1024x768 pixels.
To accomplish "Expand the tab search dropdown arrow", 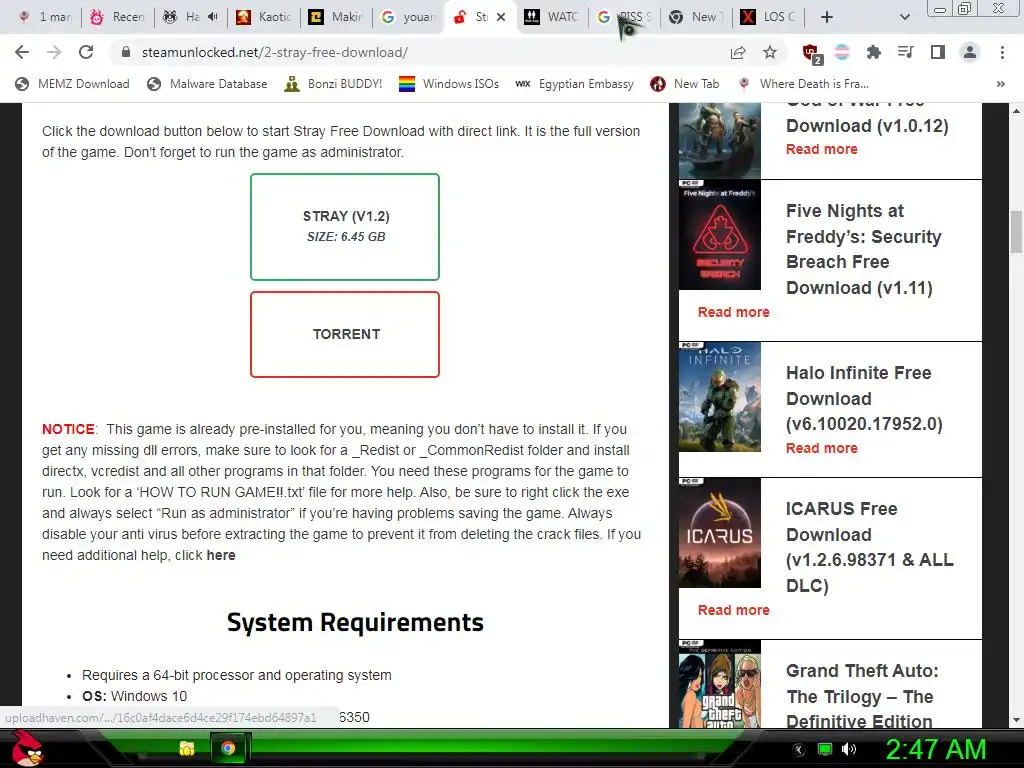I will [904, 17].
